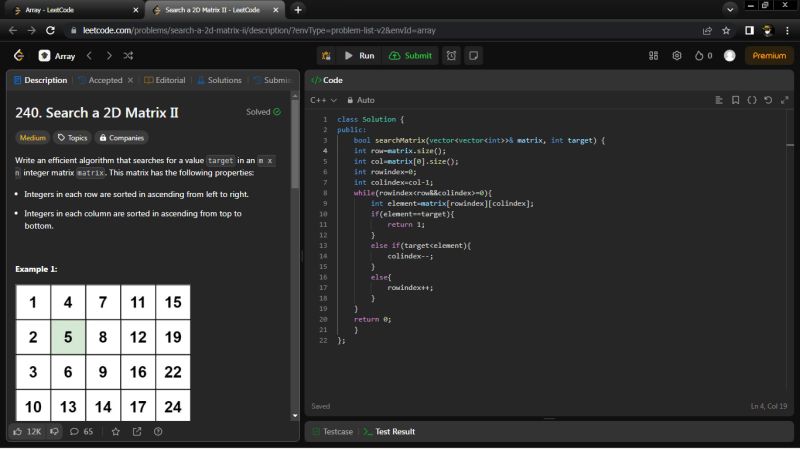Open the C++ language dropdown
This screenshot has height=449, width=800.
(x=323, y=100)
